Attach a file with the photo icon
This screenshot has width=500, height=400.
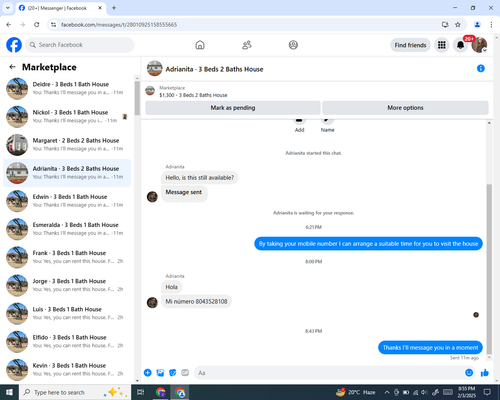(160, 373)
